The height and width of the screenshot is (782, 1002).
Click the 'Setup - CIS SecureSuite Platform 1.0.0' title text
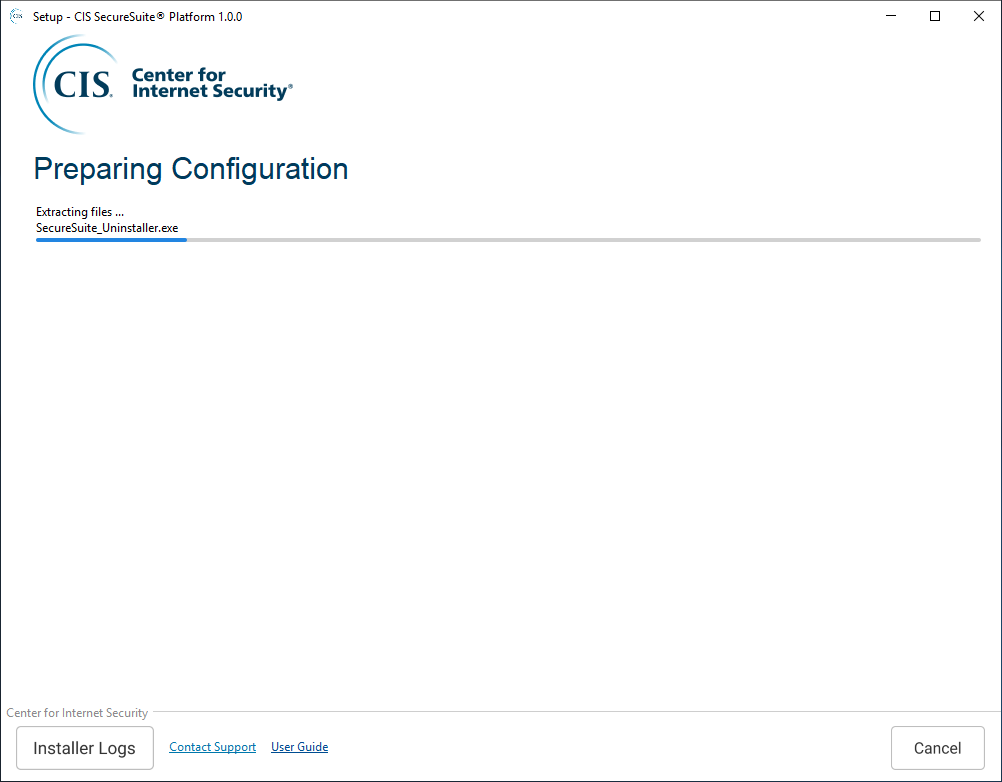[137, 17]
